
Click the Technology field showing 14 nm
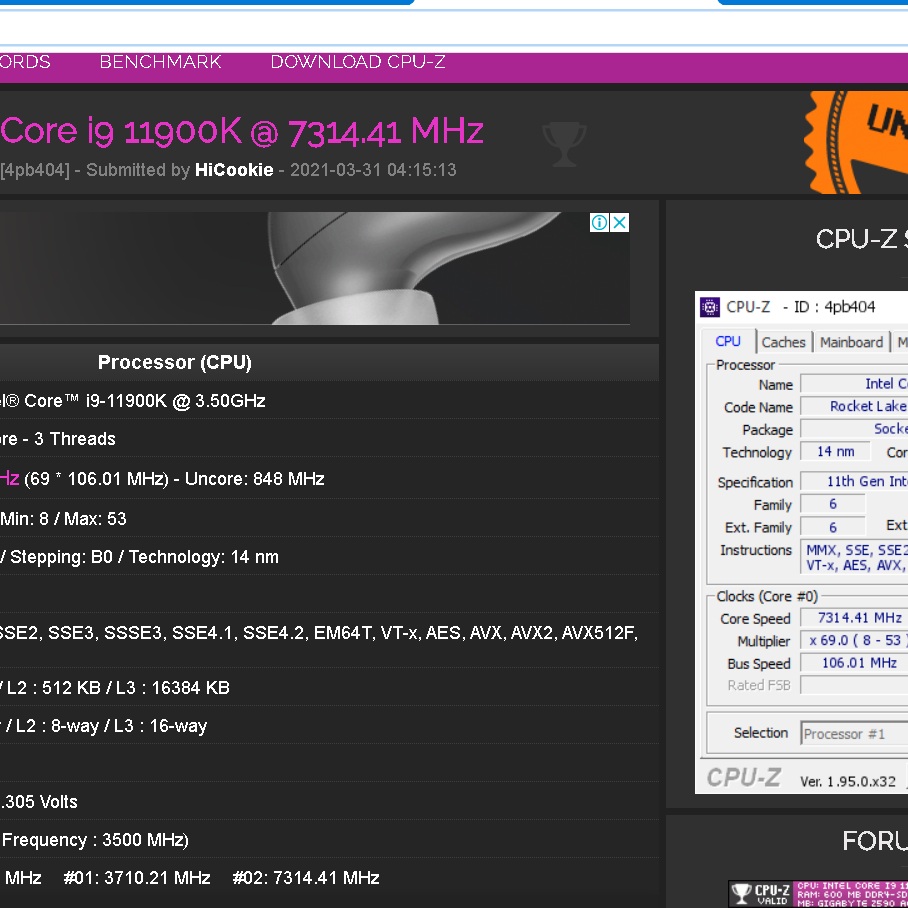[835, 452]
